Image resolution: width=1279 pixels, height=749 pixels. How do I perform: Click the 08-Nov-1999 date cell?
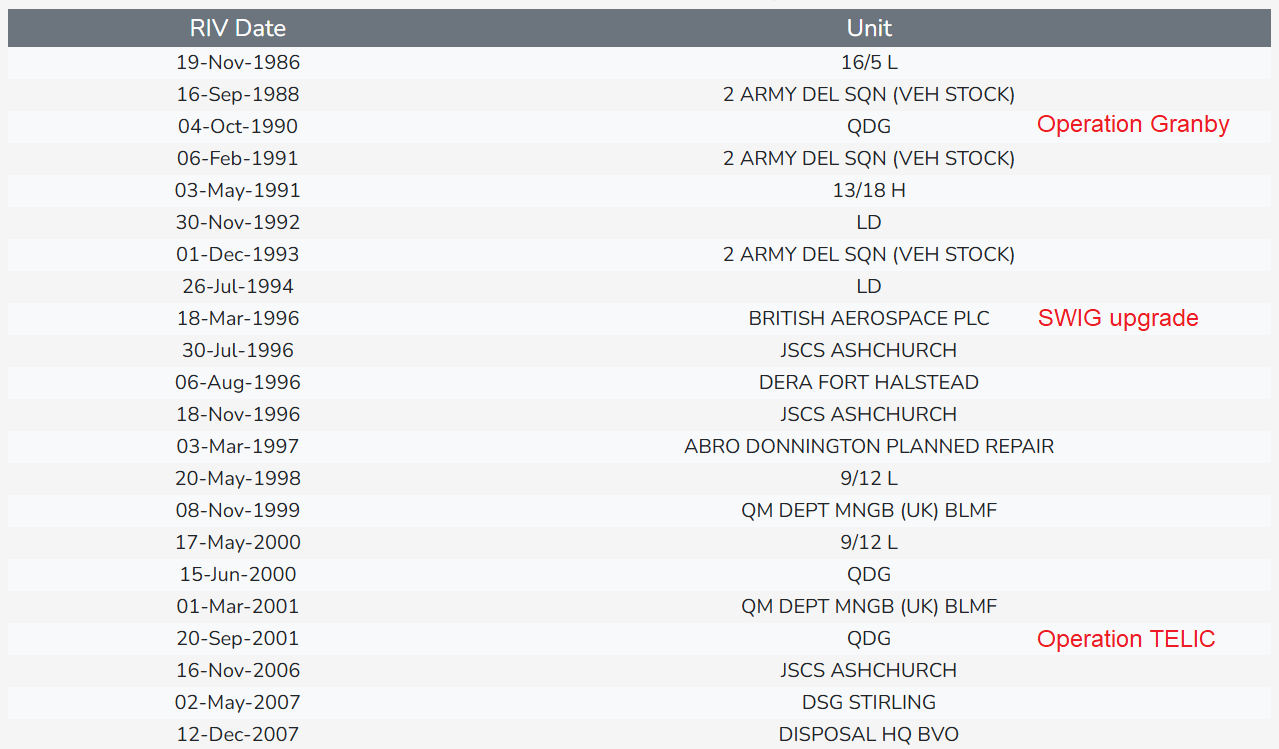click(x=238, y=510)
